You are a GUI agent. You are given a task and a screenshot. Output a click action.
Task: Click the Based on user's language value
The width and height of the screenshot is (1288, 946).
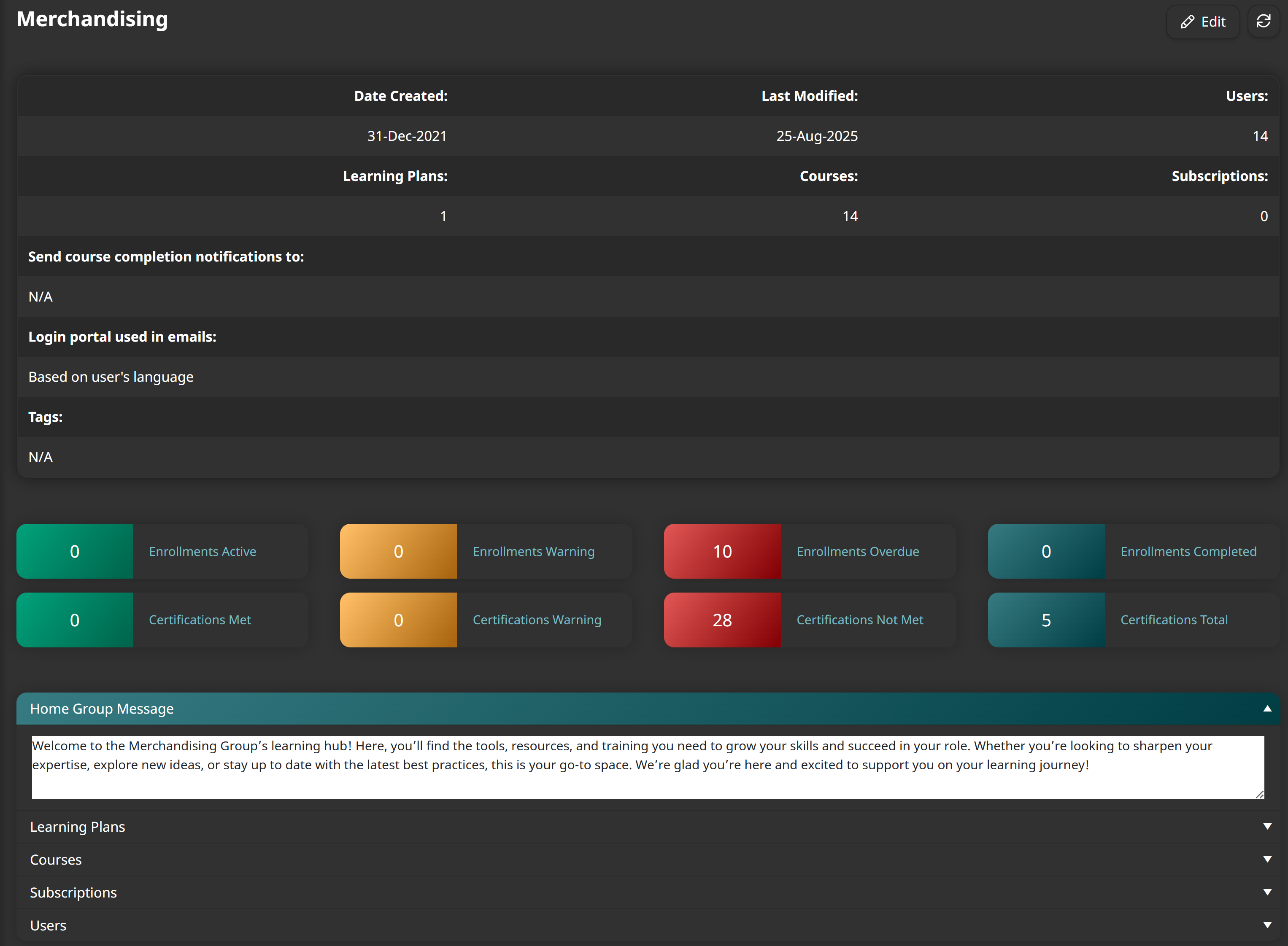click(111, 377)
